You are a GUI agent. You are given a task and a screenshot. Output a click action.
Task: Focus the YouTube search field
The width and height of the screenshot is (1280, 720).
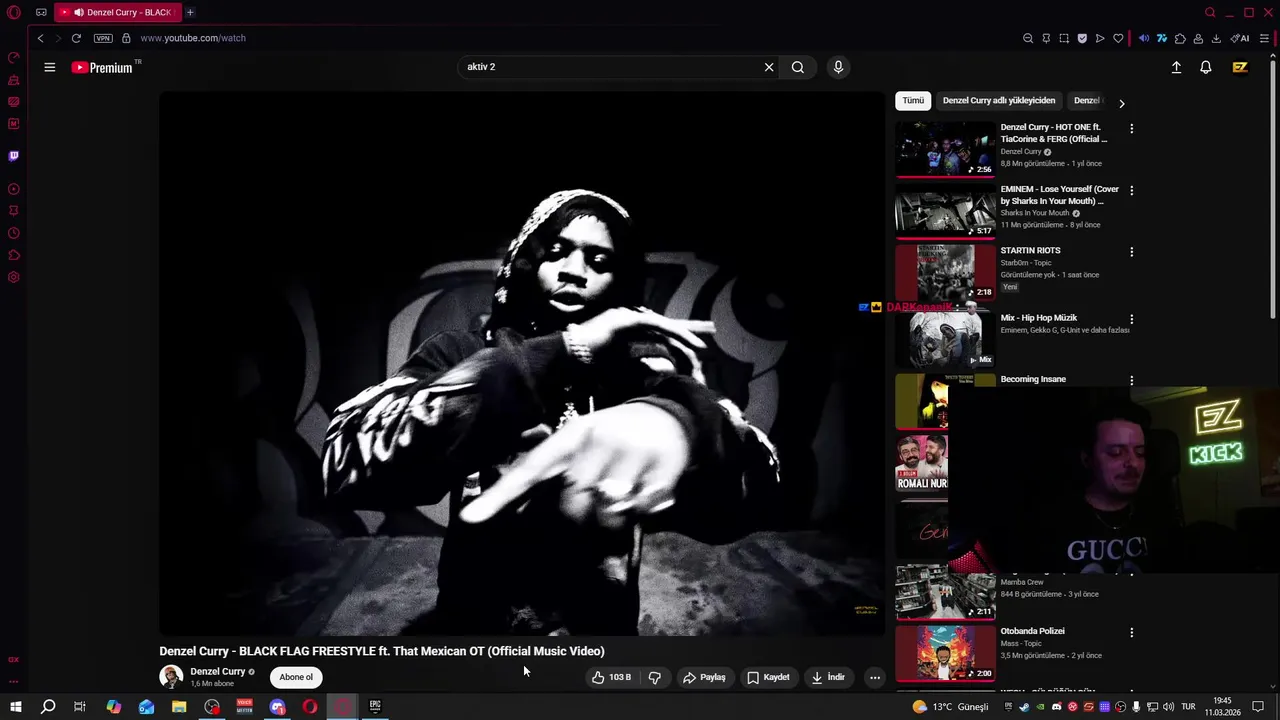(610, 67)
